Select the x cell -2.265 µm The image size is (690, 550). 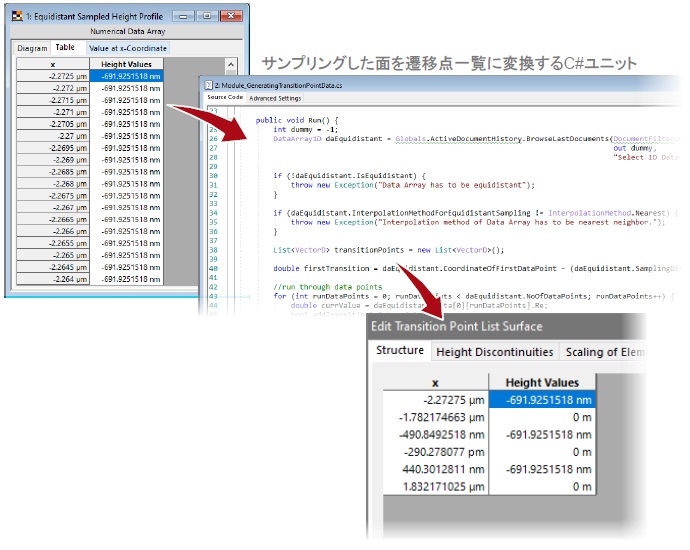53,255
